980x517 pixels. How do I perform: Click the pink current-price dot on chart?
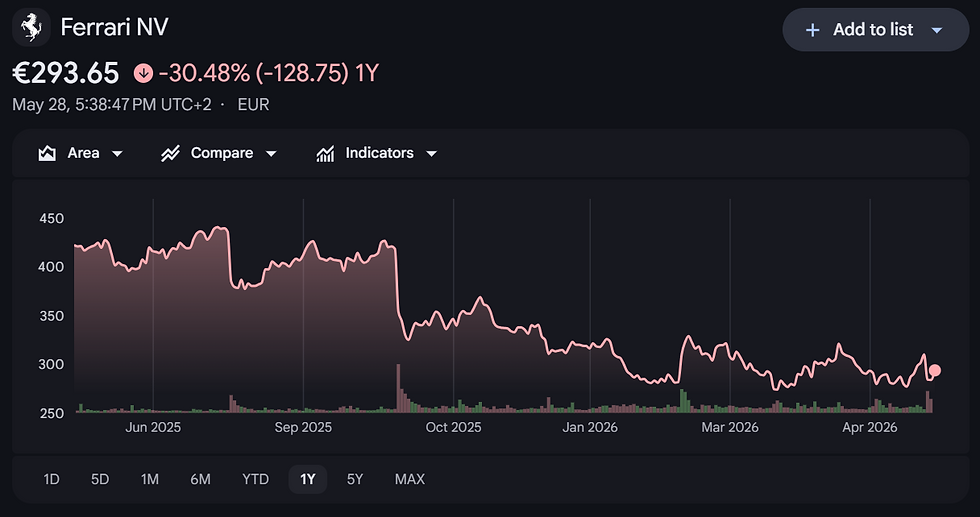tap(935, 370)
